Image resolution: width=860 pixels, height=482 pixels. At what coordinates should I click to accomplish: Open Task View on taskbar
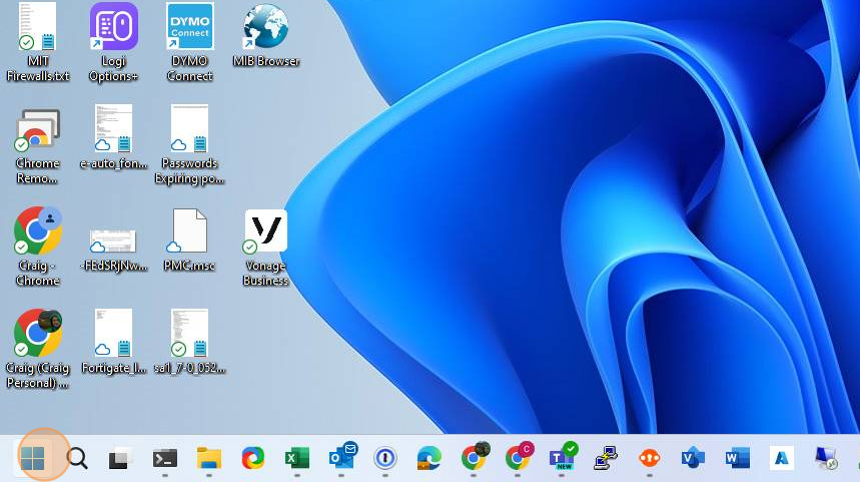(x=121, y=458)
